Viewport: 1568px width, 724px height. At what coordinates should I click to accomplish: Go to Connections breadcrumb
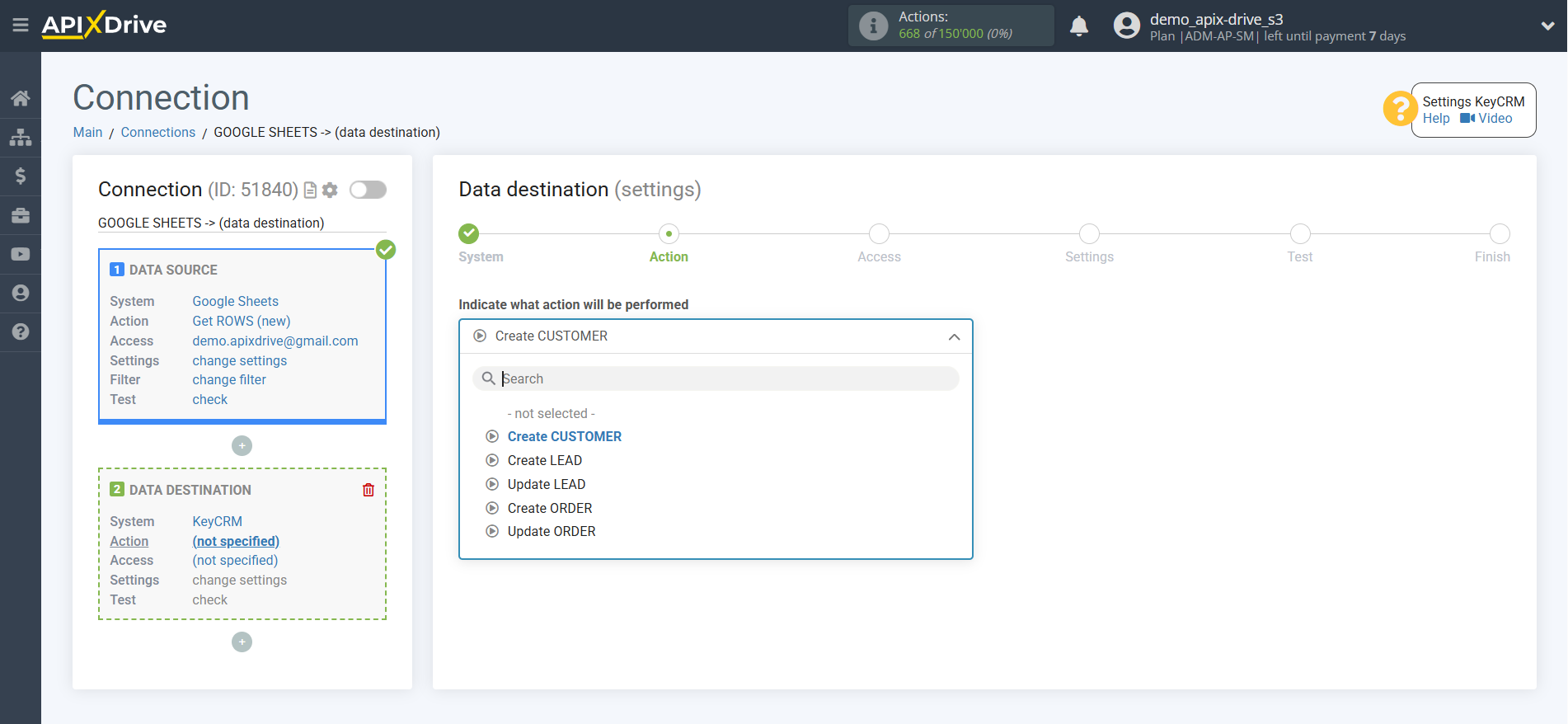(x=158, y=132)
